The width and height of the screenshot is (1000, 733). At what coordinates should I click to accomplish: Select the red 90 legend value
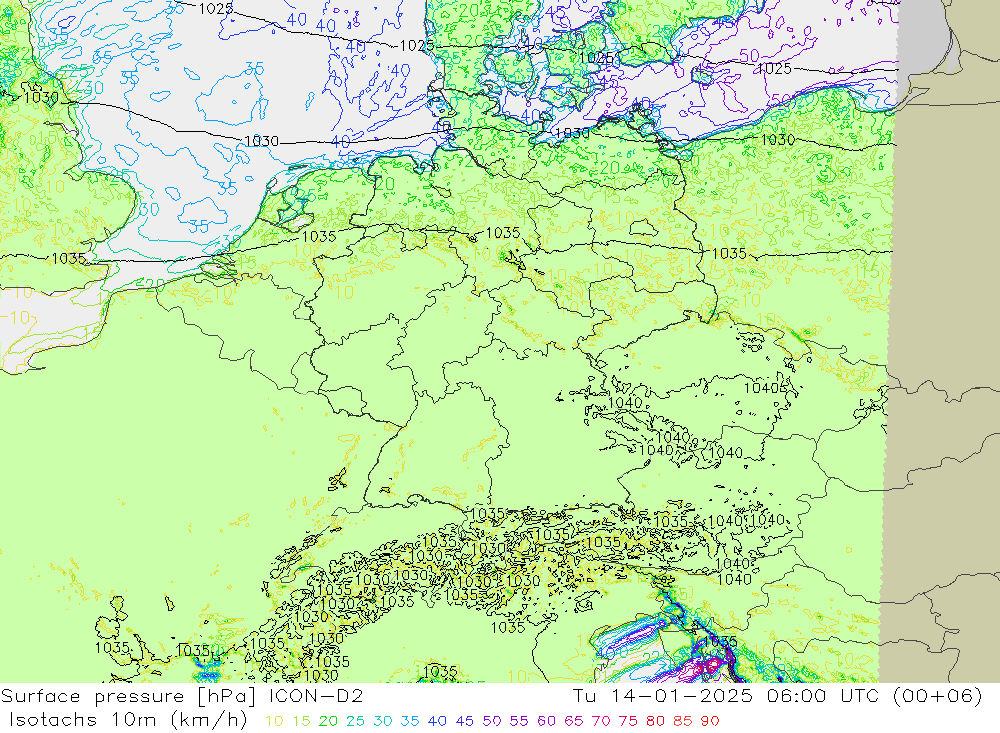point(710,721)
